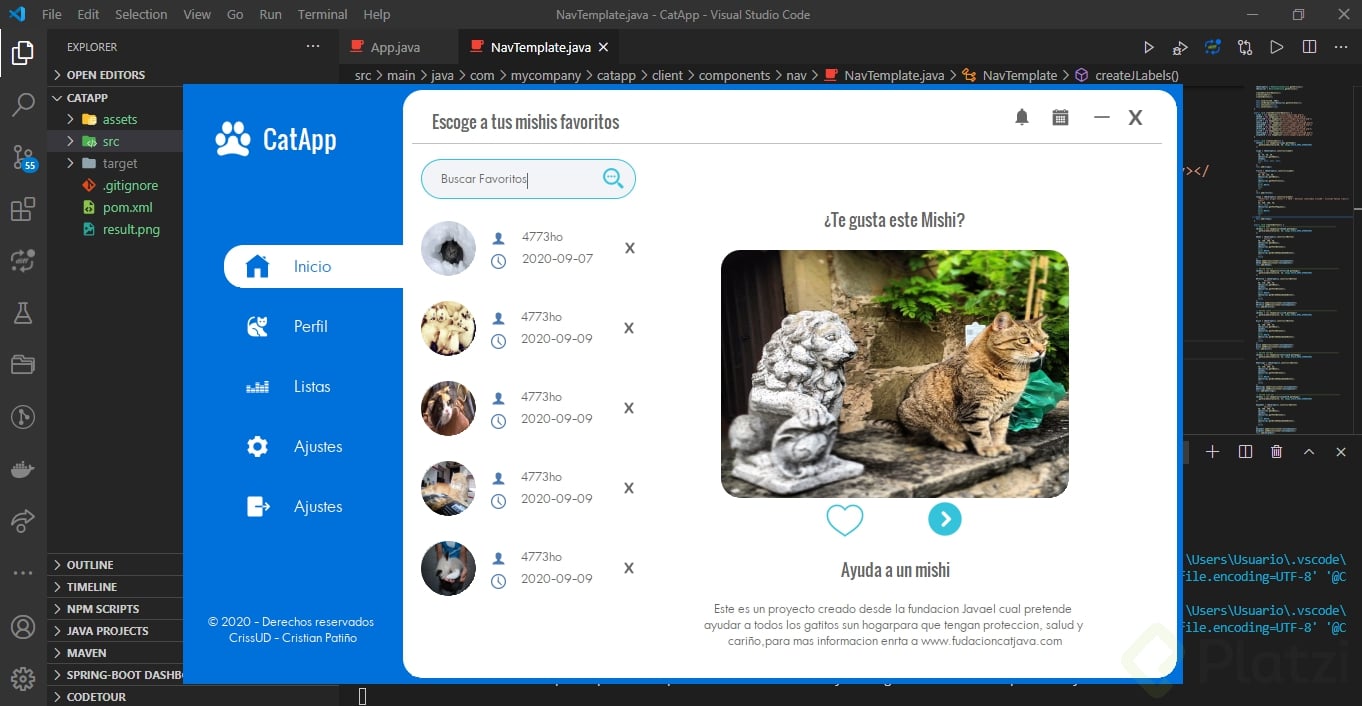This screenshot has height=706, width=1362.
Task: Open the File menu
Action: tap(52, 15)
